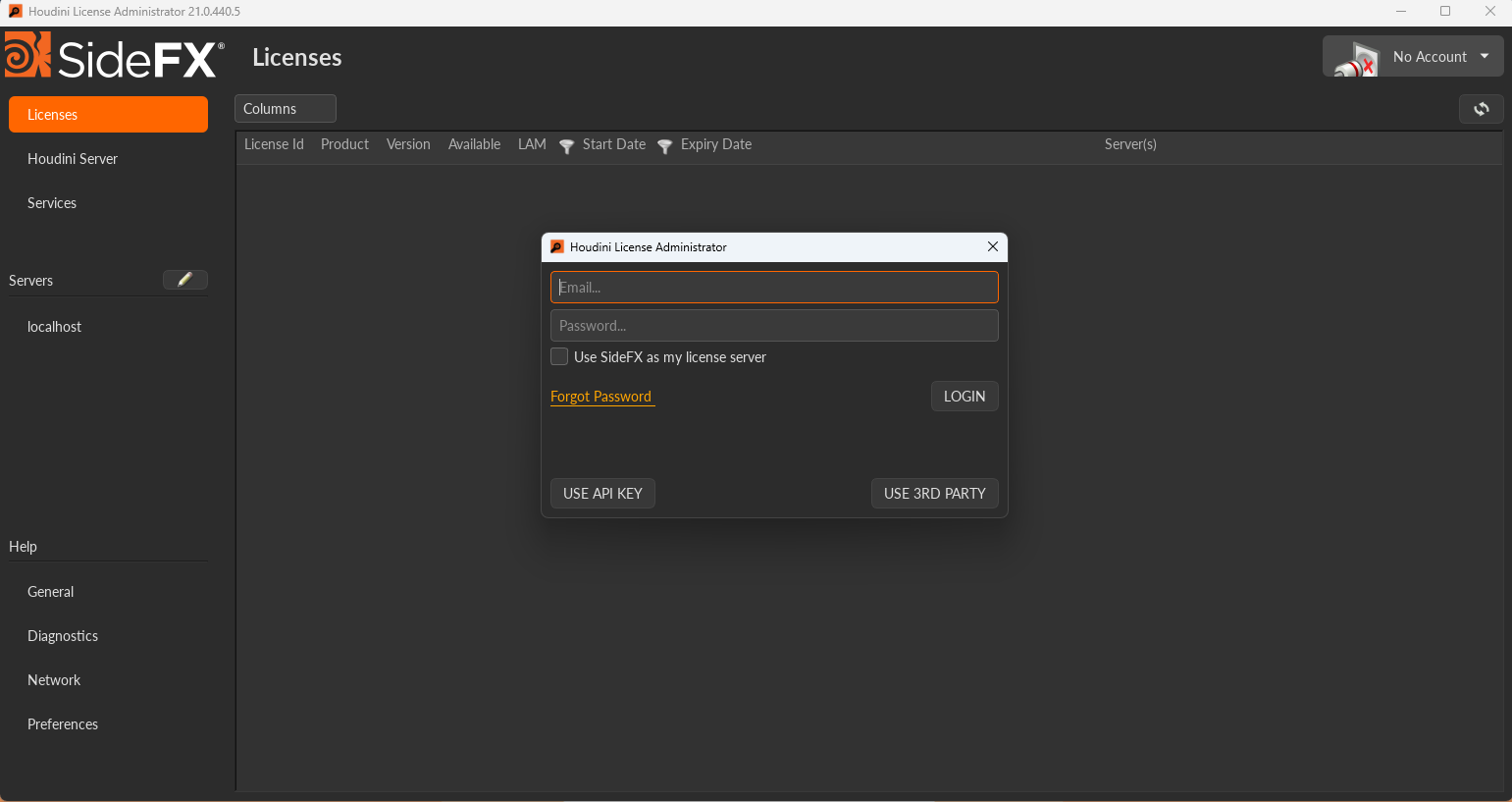Open the Columns dropdown
This screenshot has height=802, width=1512.
[x=285, y=109]
